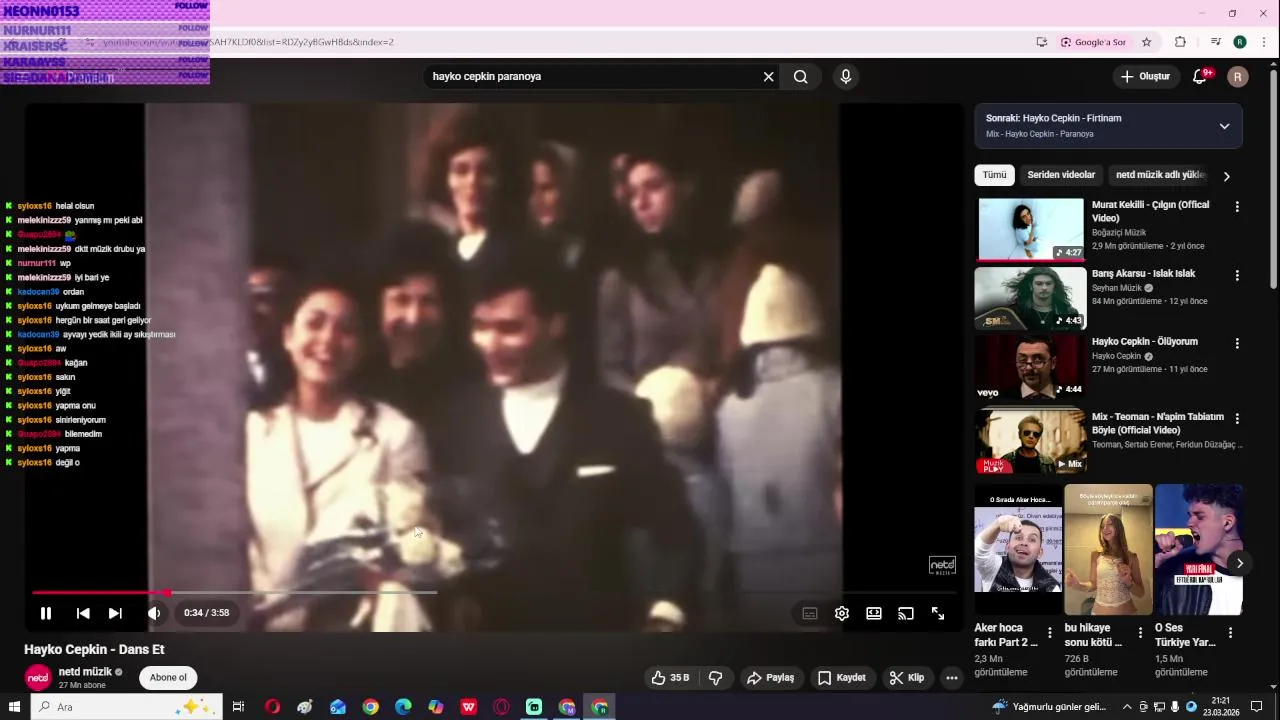
Task: Open the browser three-dot menu
Action: click(x=1264, y=42)
